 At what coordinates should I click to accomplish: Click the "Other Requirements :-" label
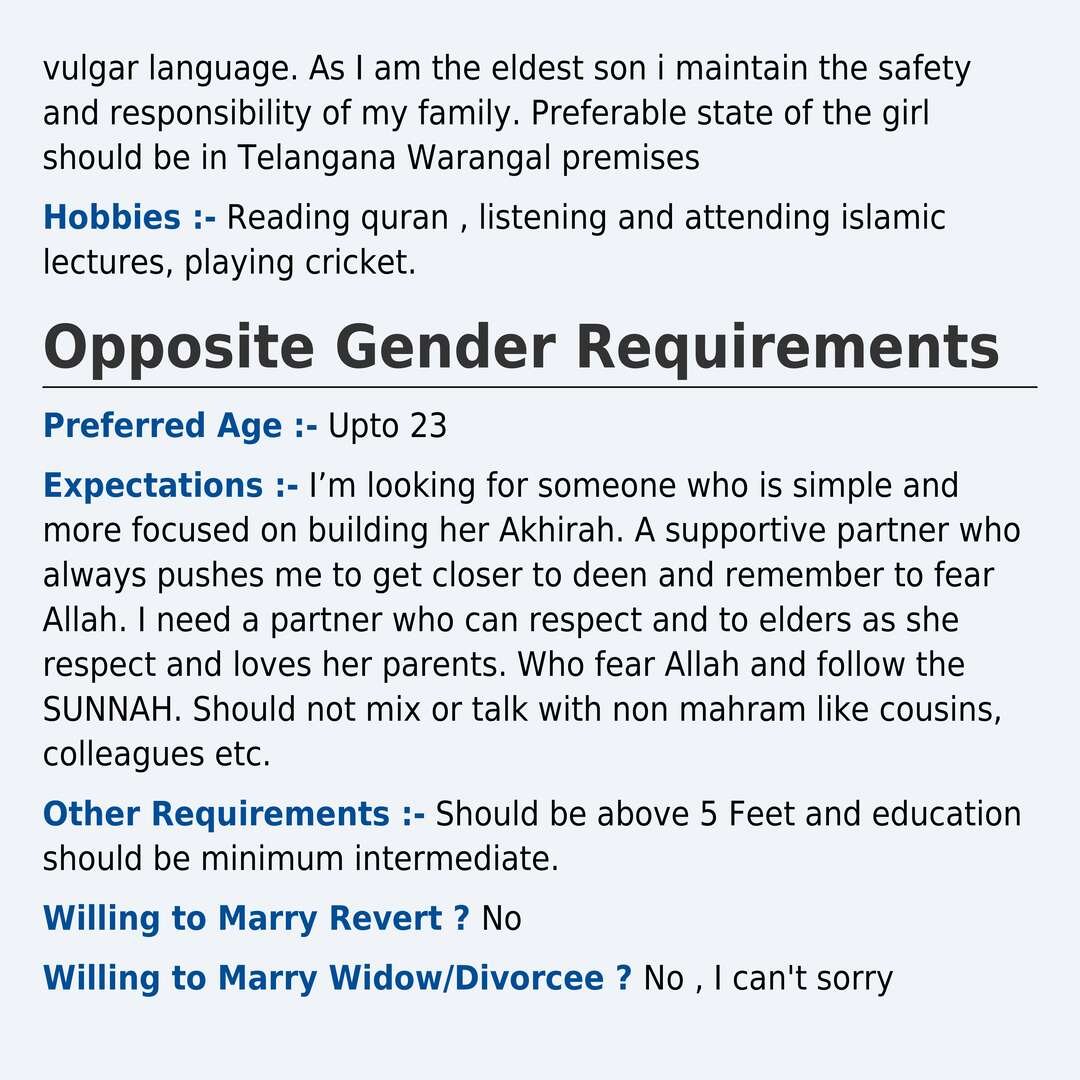(233, 814)
